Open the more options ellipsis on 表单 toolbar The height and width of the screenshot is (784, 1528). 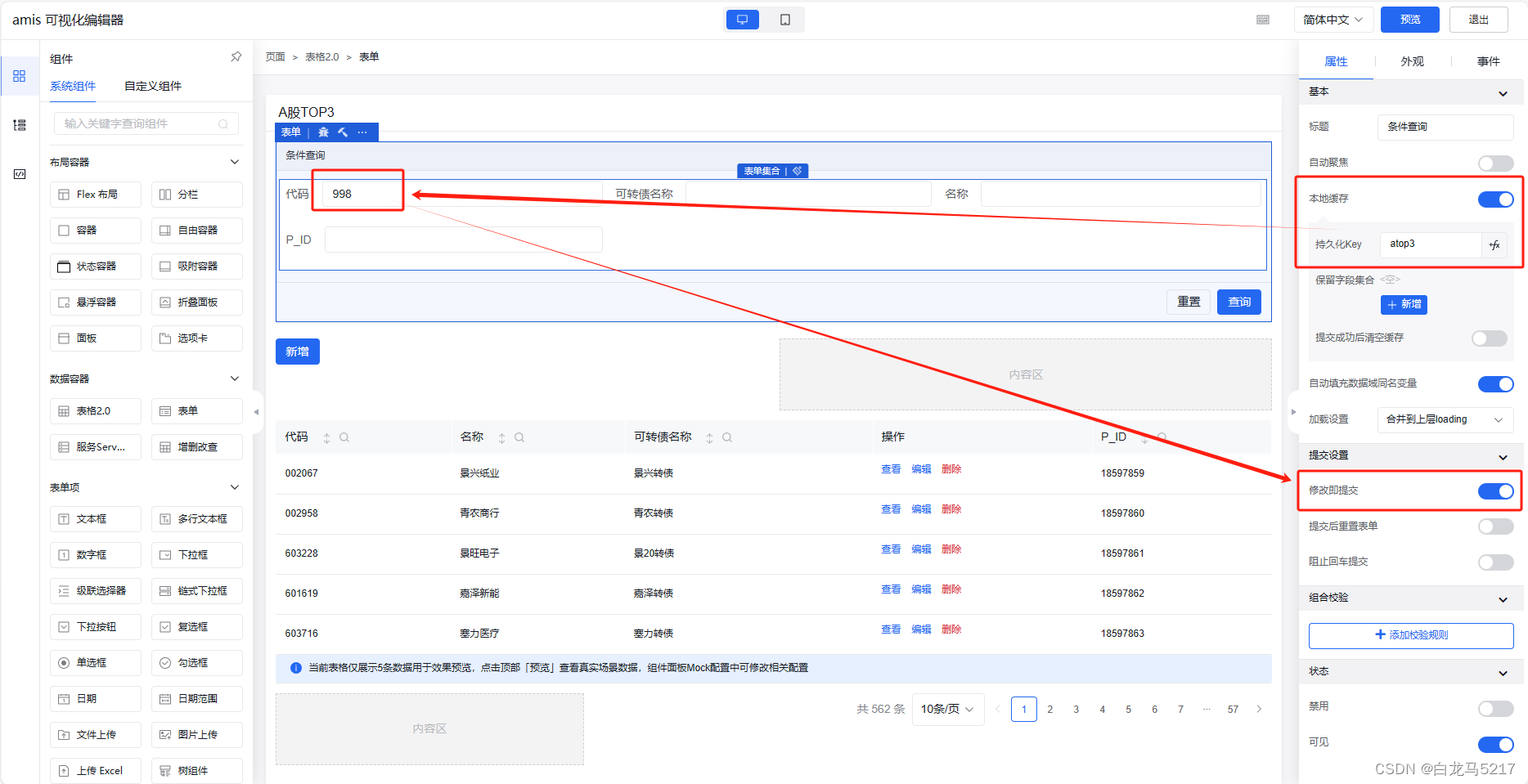pyautogui.click(x=362, y=132)
